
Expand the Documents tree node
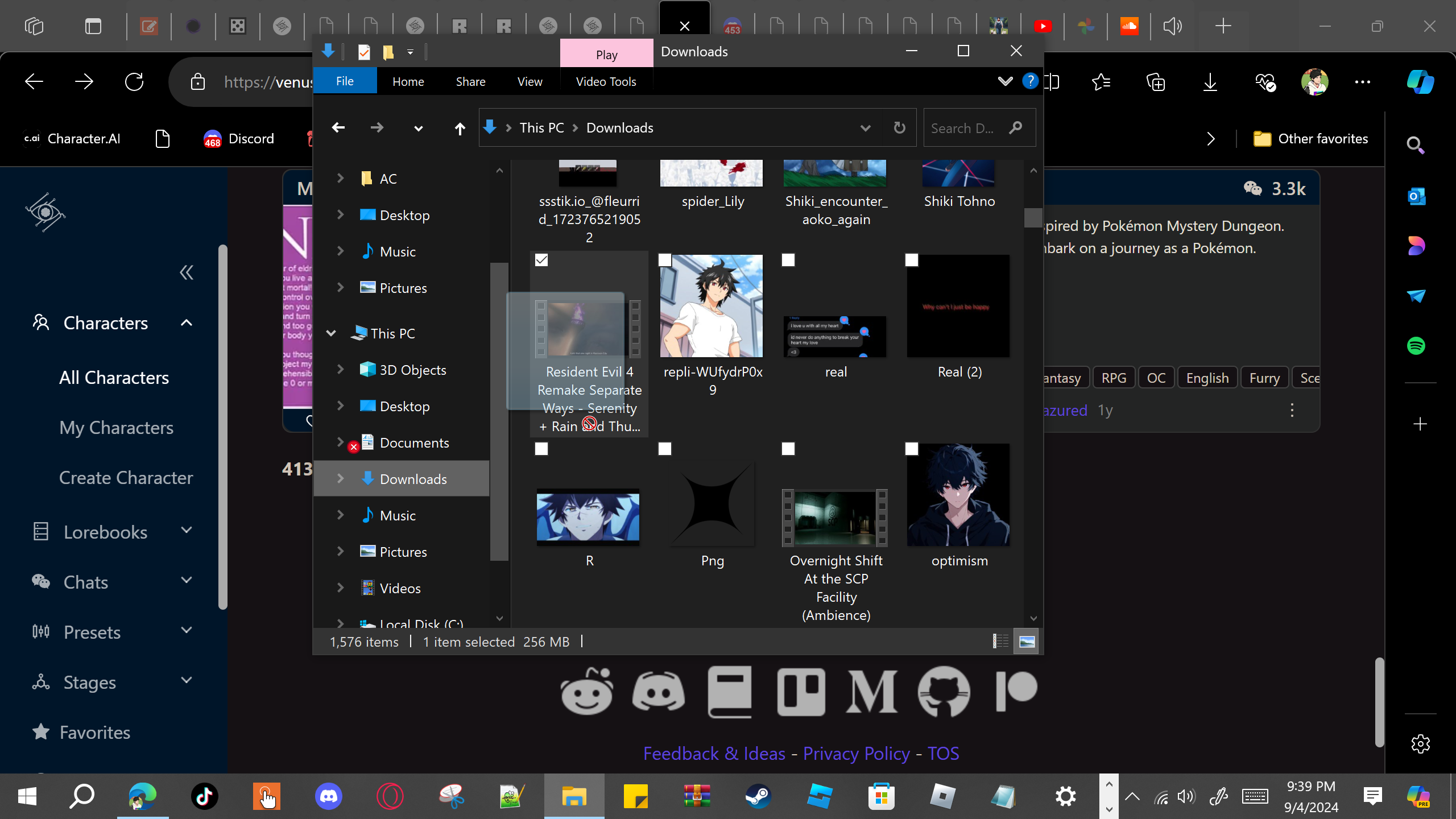coord(340,442)
